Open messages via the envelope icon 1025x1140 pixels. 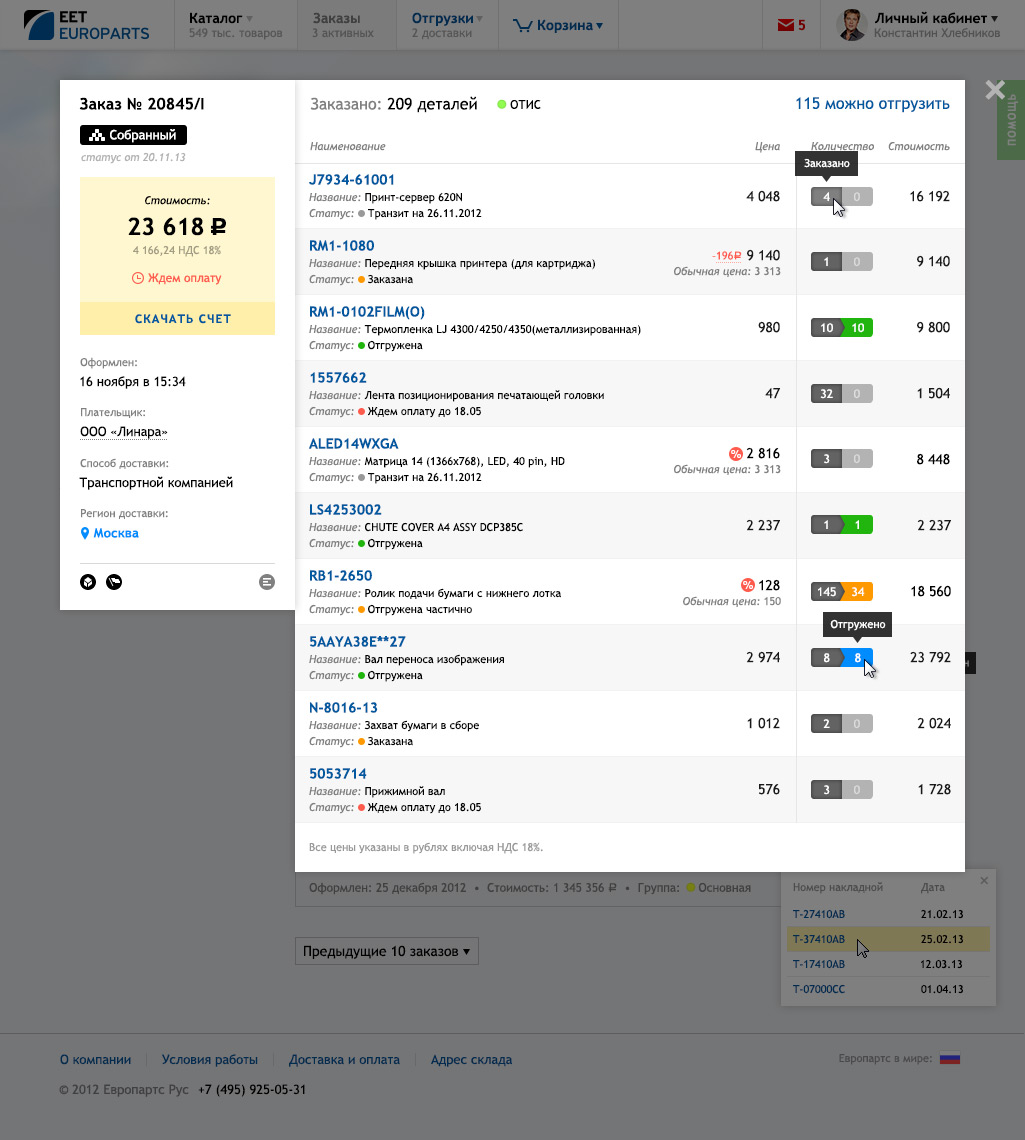(785, 26)
